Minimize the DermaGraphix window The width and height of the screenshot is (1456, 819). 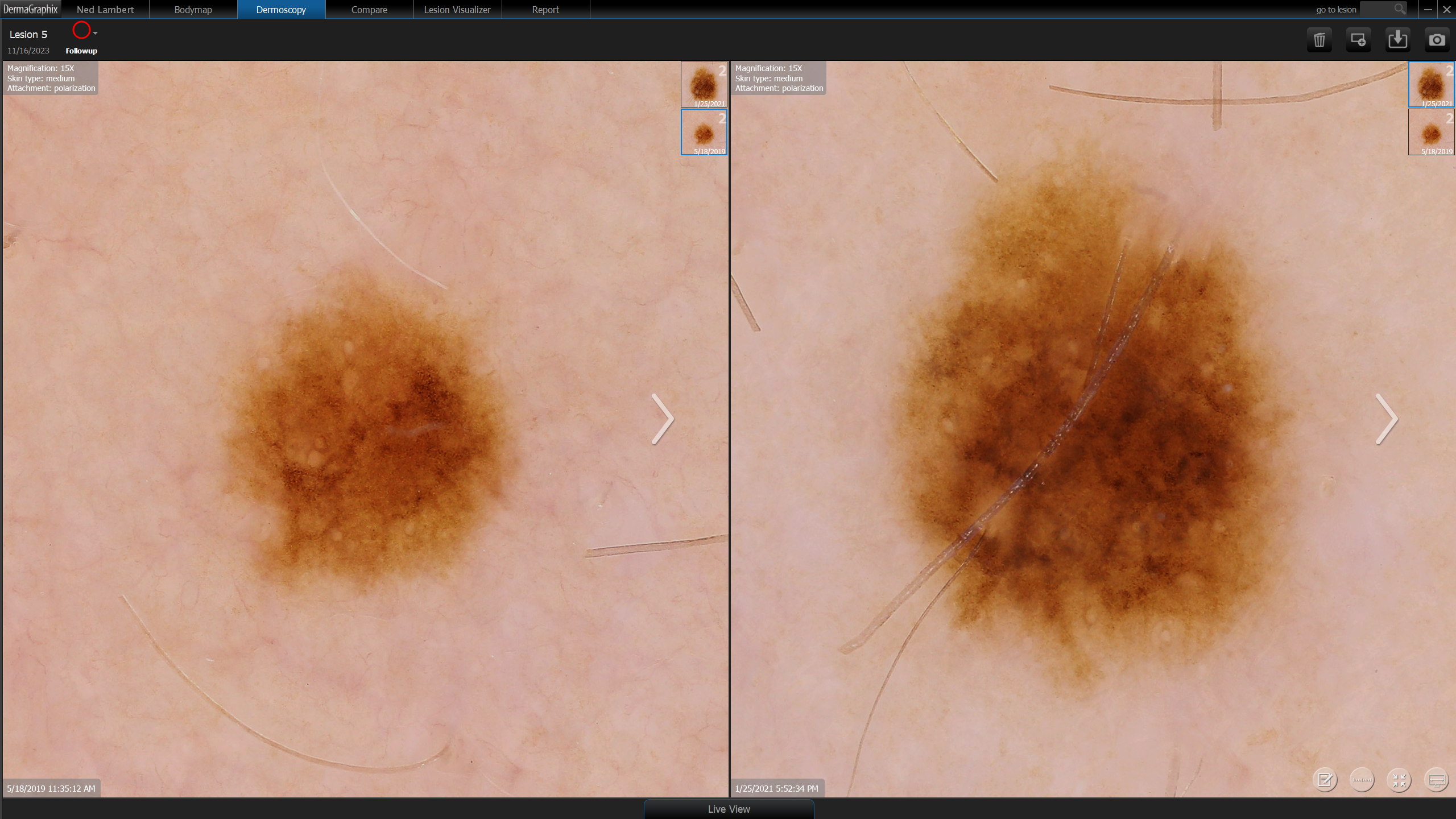[1428, 9]
